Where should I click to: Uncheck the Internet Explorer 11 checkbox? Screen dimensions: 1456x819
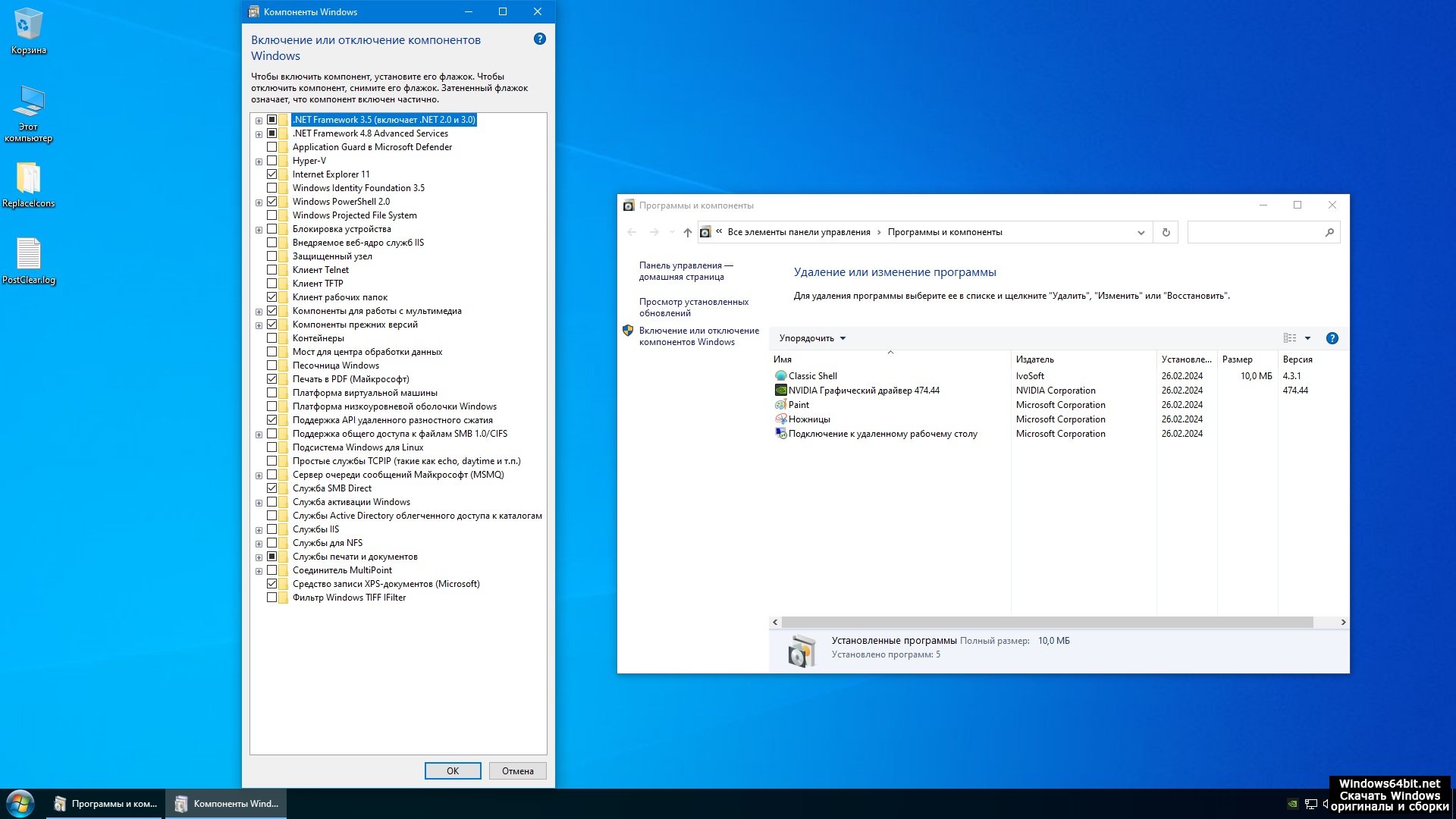click(271, 174)
